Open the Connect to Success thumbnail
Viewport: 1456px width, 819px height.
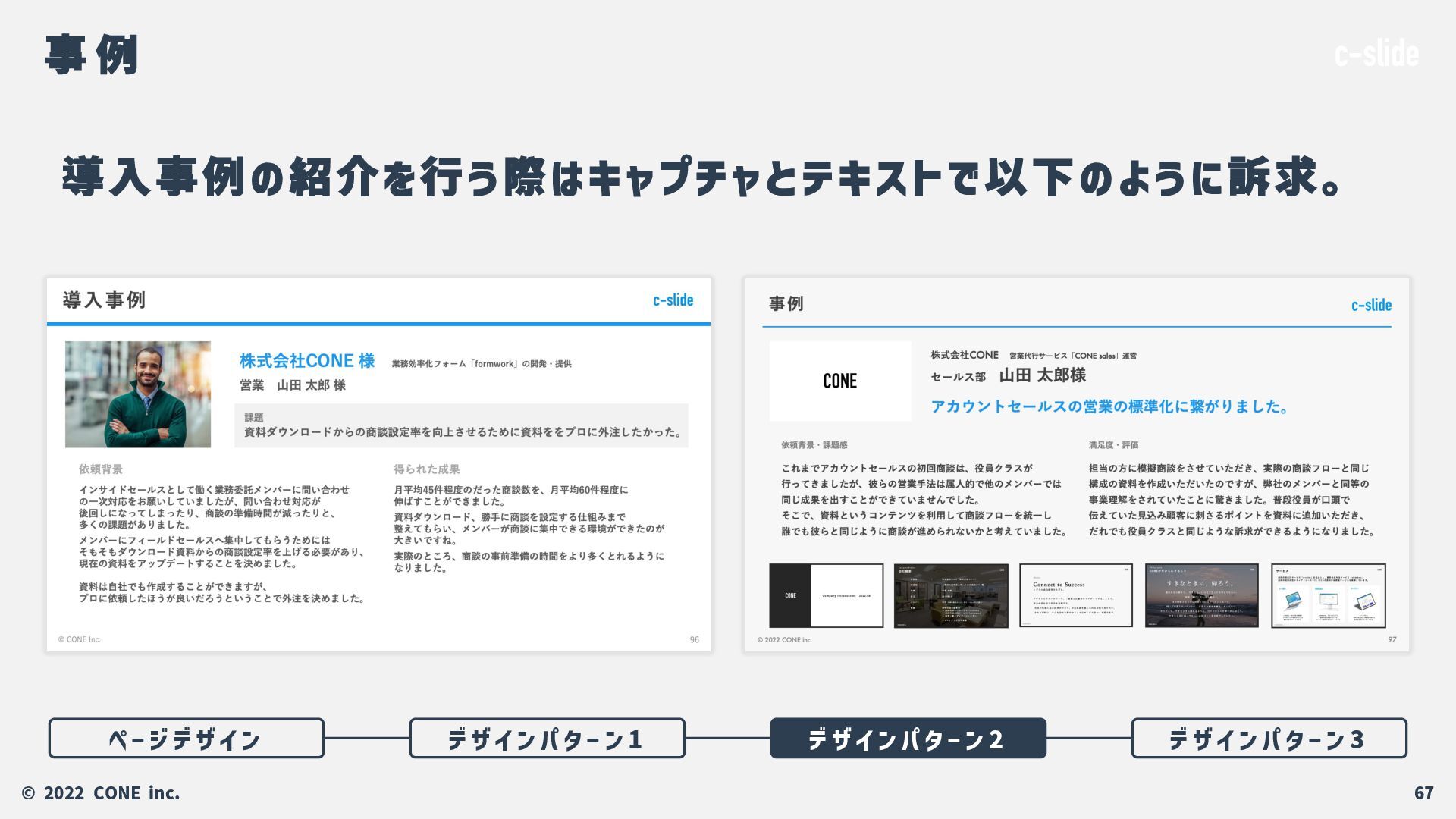[1075, 595]
